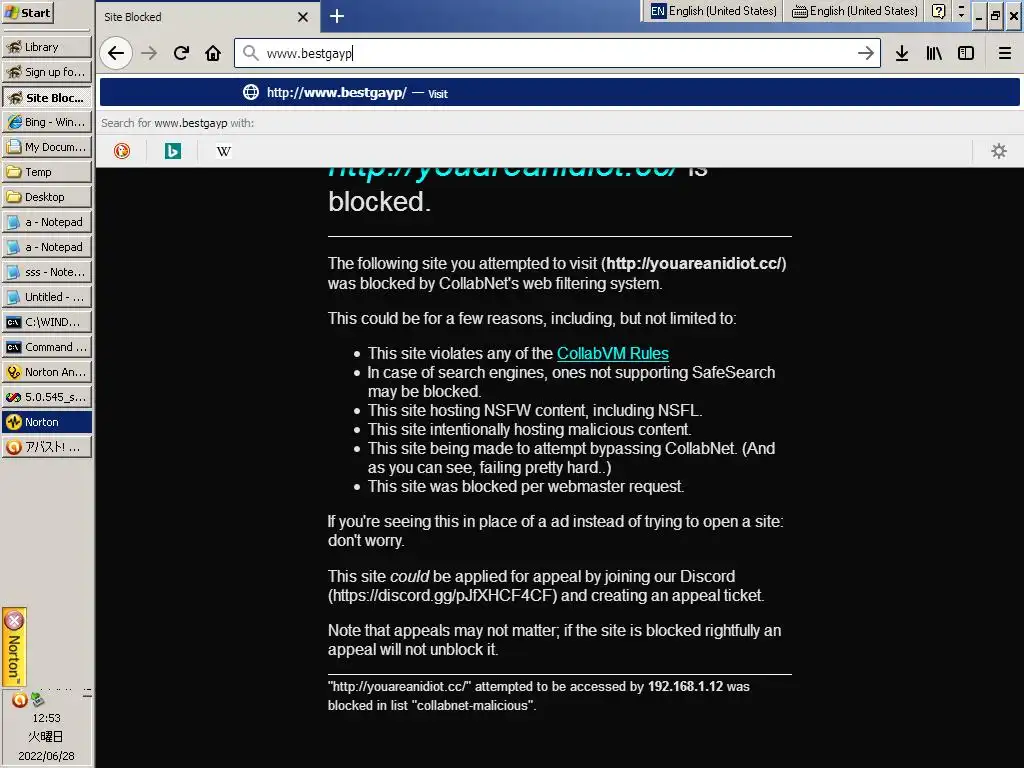1024x768 pixels.
Task: Switch to 5.0.545_s... taskbar item
Action: click(47, 396)
